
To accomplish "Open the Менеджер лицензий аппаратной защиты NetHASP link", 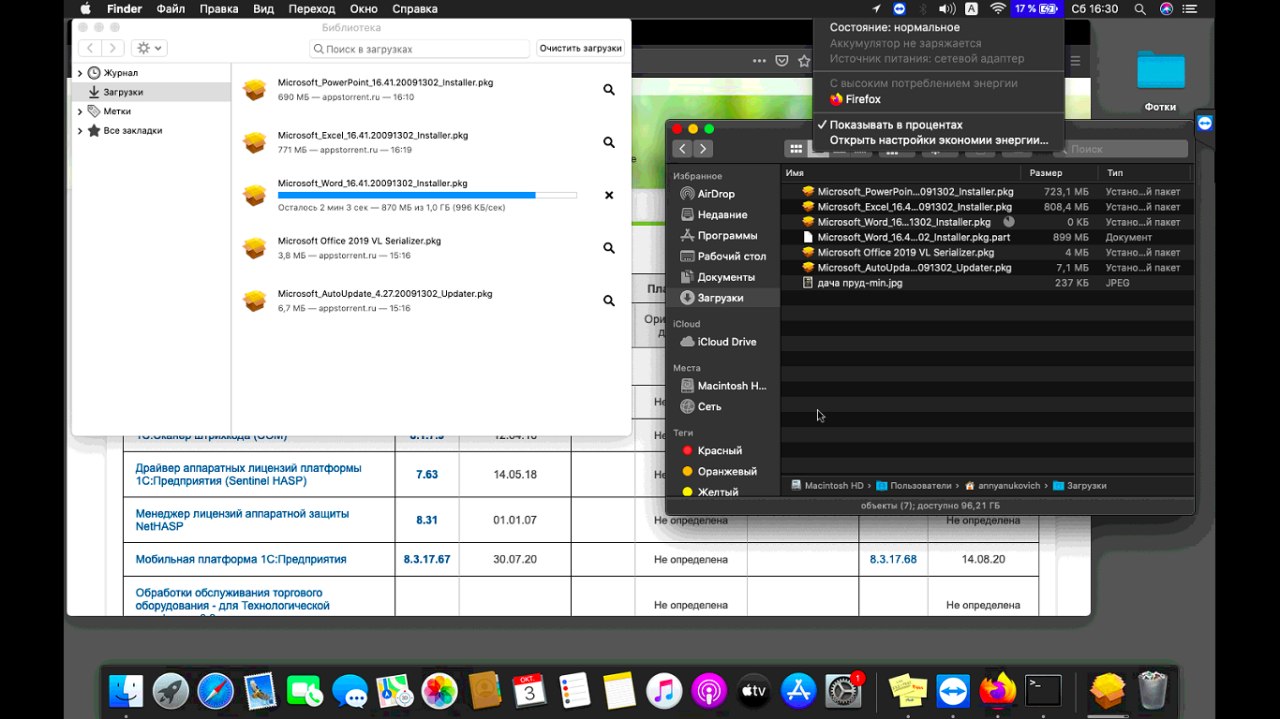I will (x=242, y=520).
